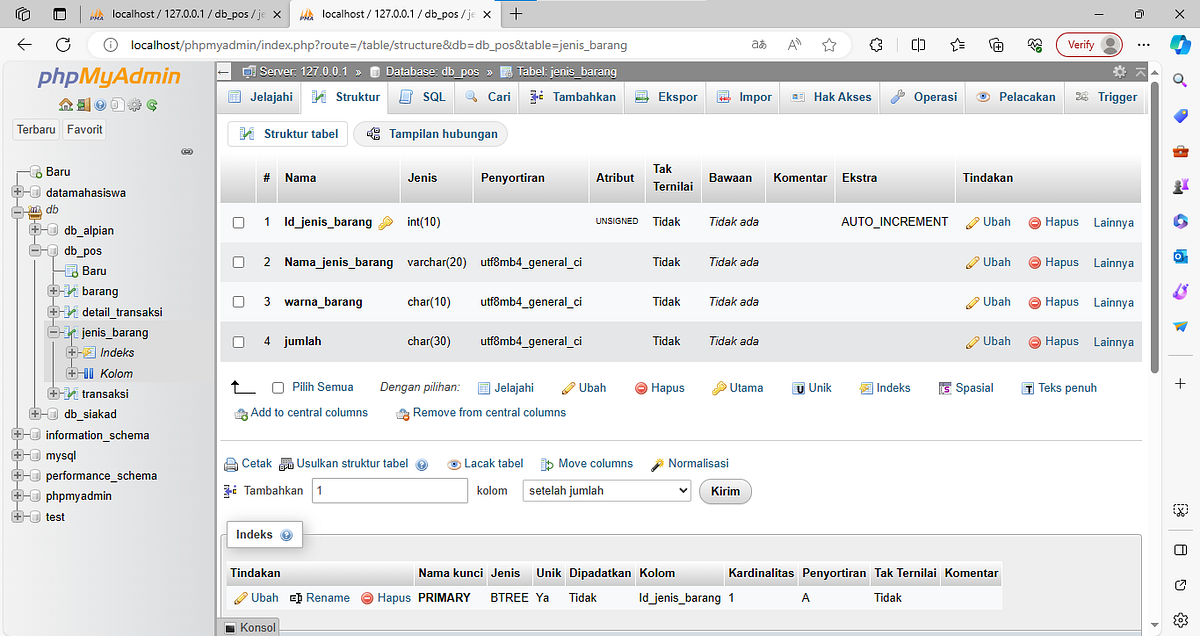The width and height of the screenshot is (1200, 636).
Task: Open the Jelajahi tab
Action: [x=259, y=97]
